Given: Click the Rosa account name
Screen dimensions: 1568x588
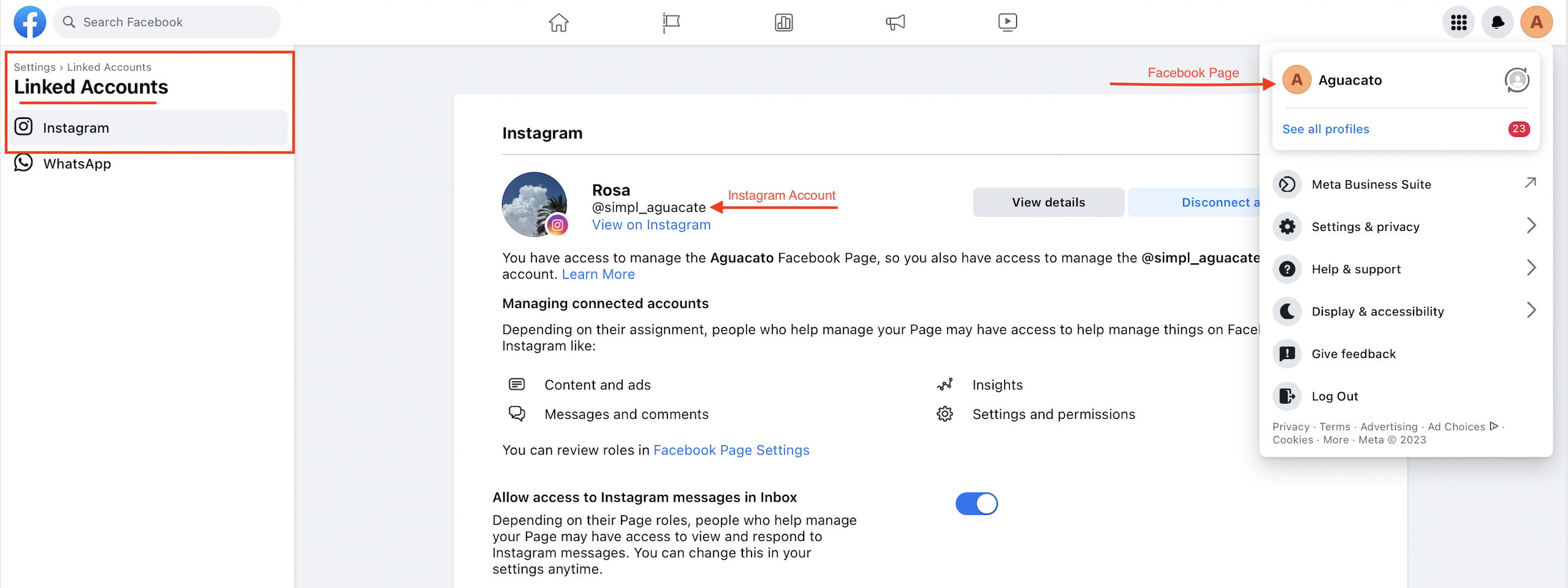Looking at the screenshot, I should [x=611, y=190].
